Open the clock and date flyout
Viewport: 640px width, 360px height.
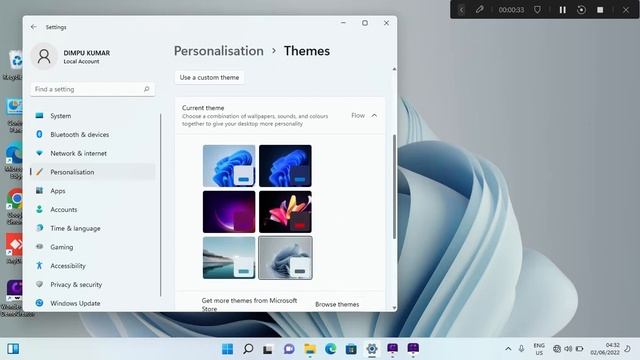605,349
